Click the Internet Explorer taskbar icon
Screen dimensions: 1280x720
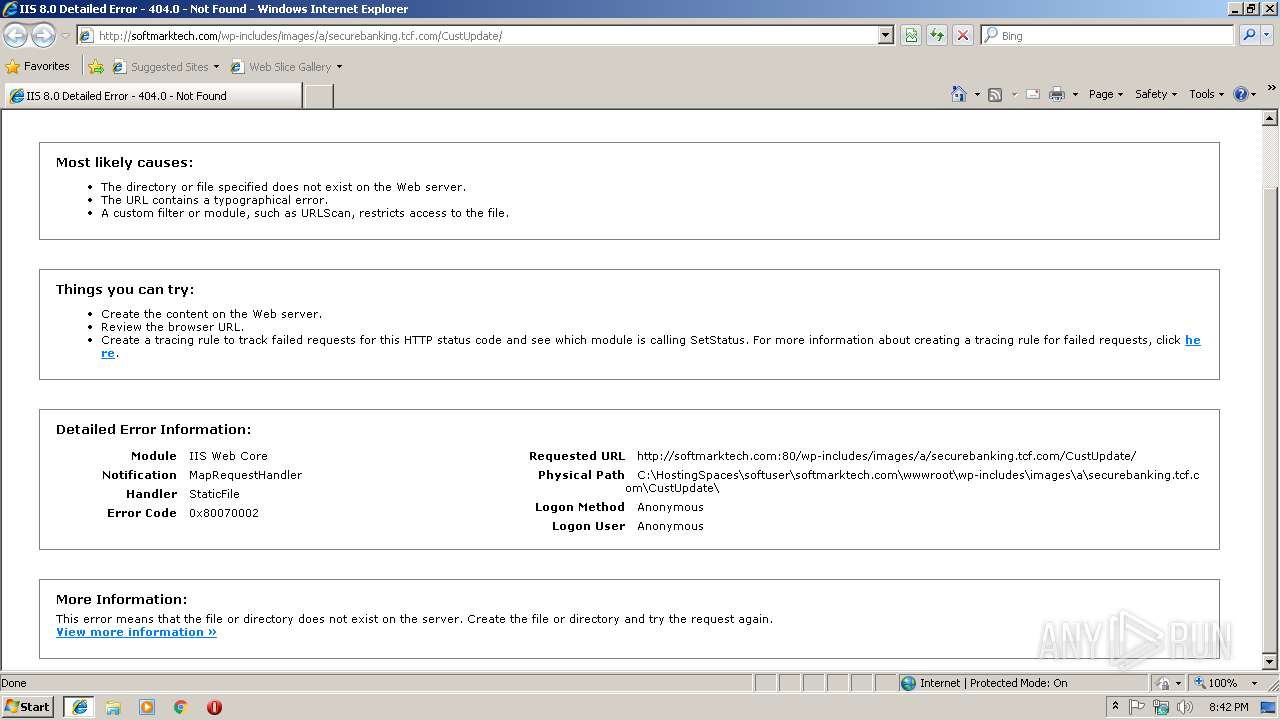(x=79, y=707)
